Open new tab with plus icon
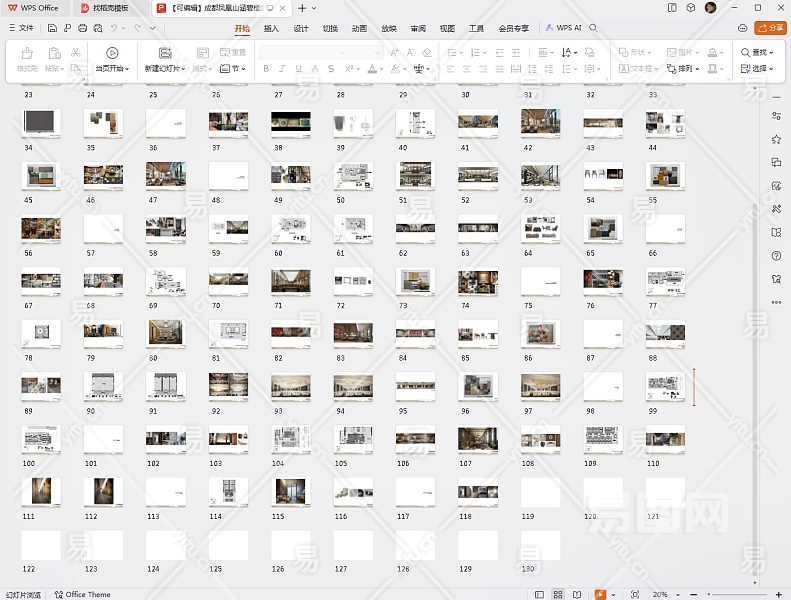The width and height of the screenshot is (791, 600). click(x=302, y=8)
